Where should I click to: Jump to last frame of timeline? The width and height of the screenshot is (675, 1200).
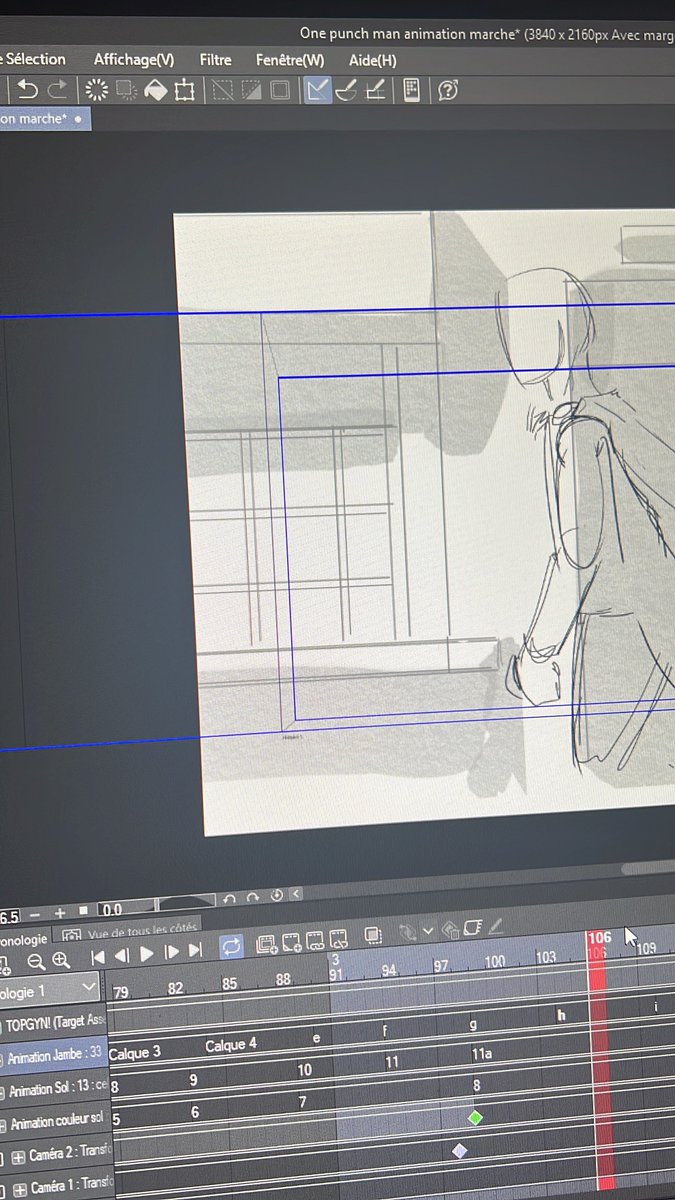pyautogui.click(x=195, y=950)
